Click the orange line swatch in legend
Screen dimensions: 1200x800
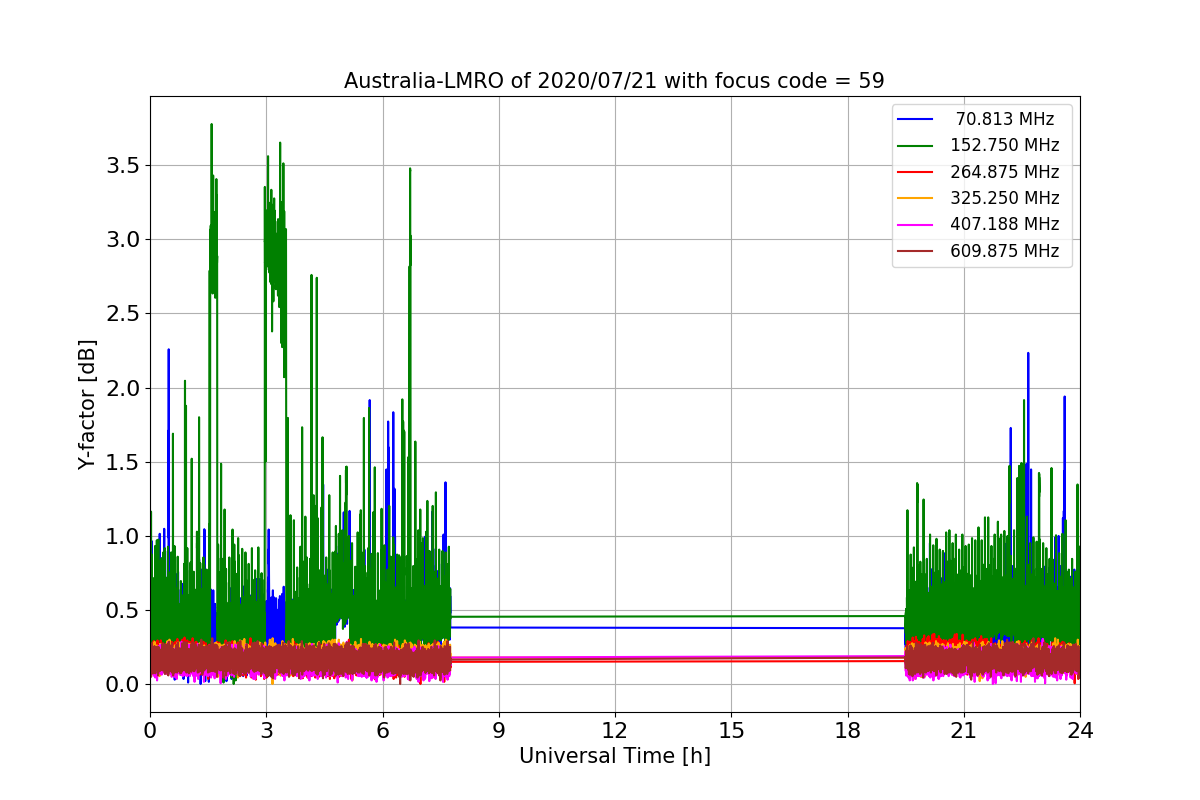point(915,199)
